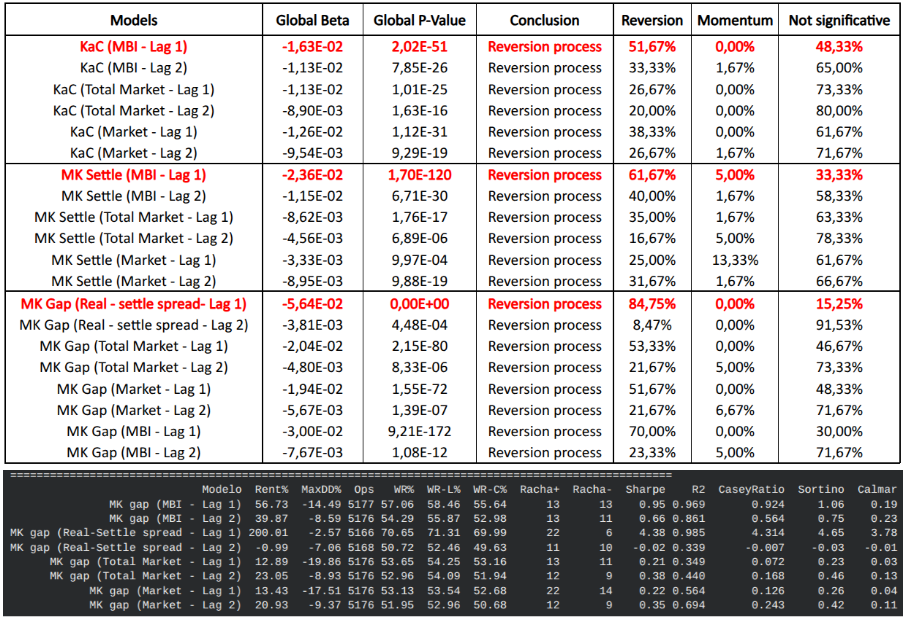Select 'MK Gap (Real - settle spread - Lag 2)'
This screenshot has width=905, height=617.
tap(134, 326)
